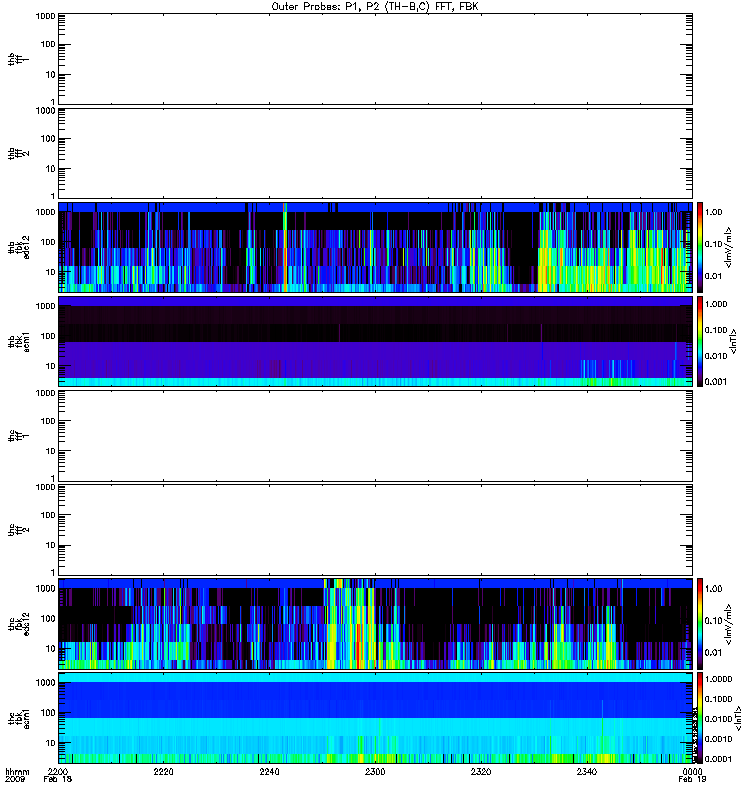Click the thc fbk scm1 color bar

click(x=700, y=718)
